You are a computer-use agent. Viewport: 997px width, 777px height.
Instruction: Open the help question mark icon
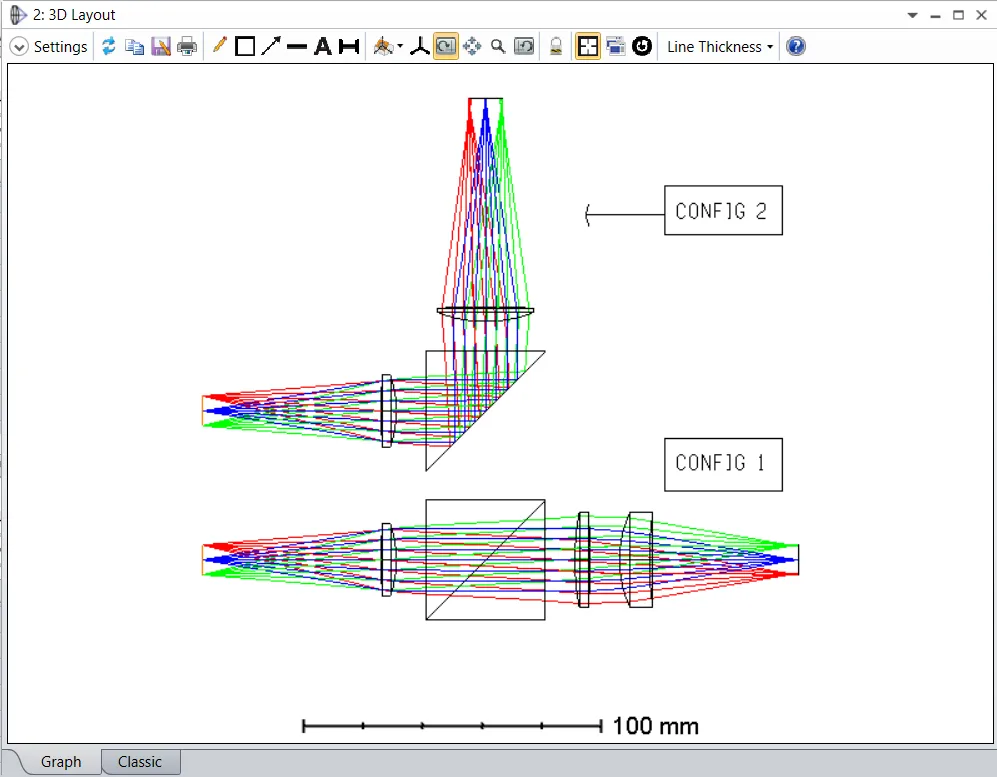coord(796,47)
